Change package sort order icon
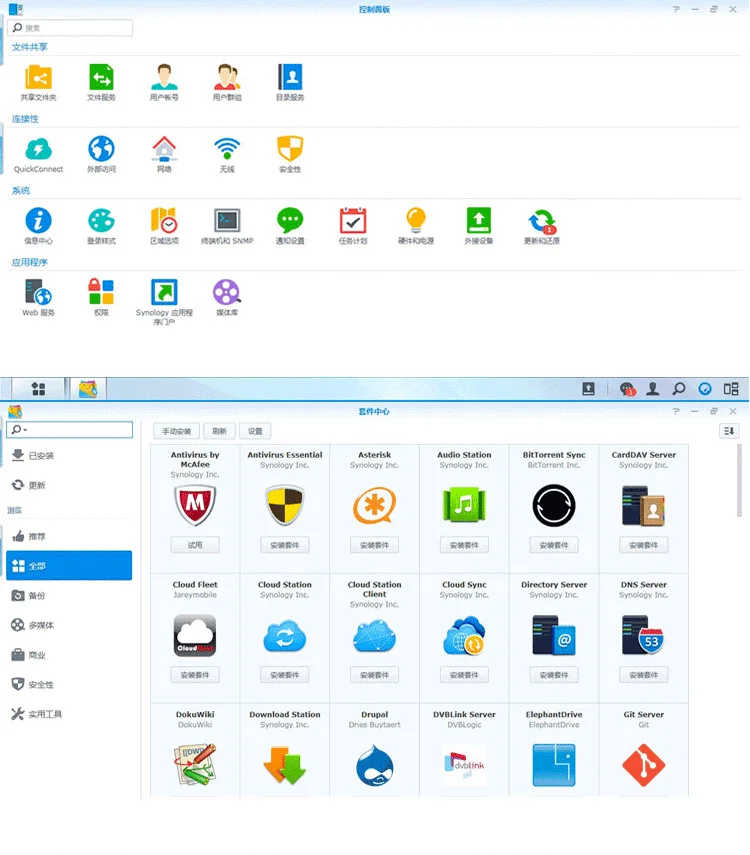This screenshot has height=855, width=750. point(729,431)
